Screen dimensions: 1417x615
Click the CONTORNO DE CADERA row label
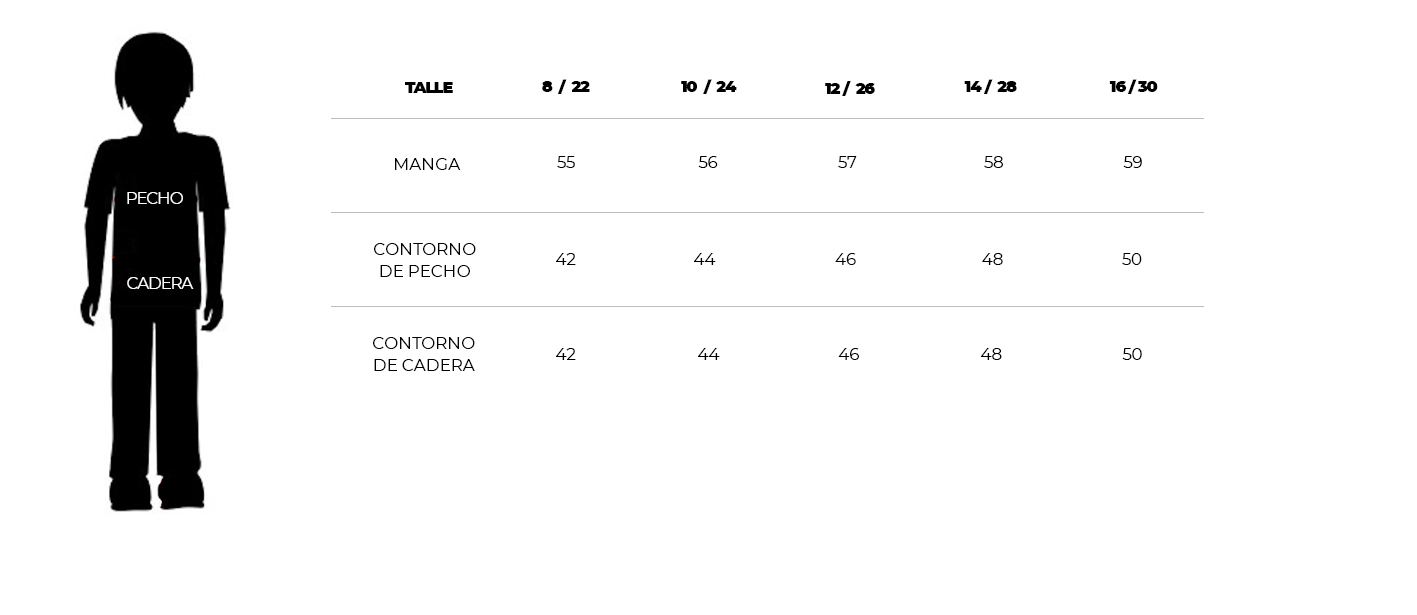pyautogui.click(x=424, y=354)
